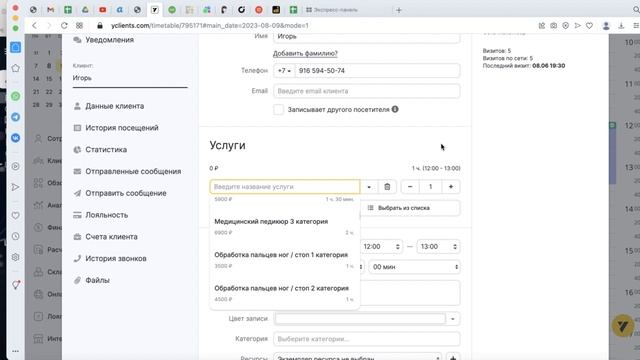The height and width of the screenshot is (360, 640).
Task: Open the sidebar three-dots menu
Action: pos(16,351)
